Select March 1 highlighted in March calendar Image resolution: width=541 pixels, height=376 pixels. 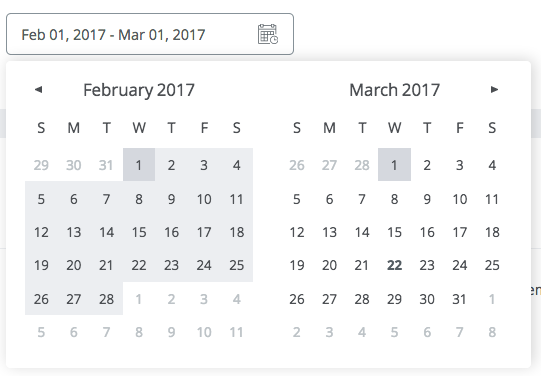[394, 165]
